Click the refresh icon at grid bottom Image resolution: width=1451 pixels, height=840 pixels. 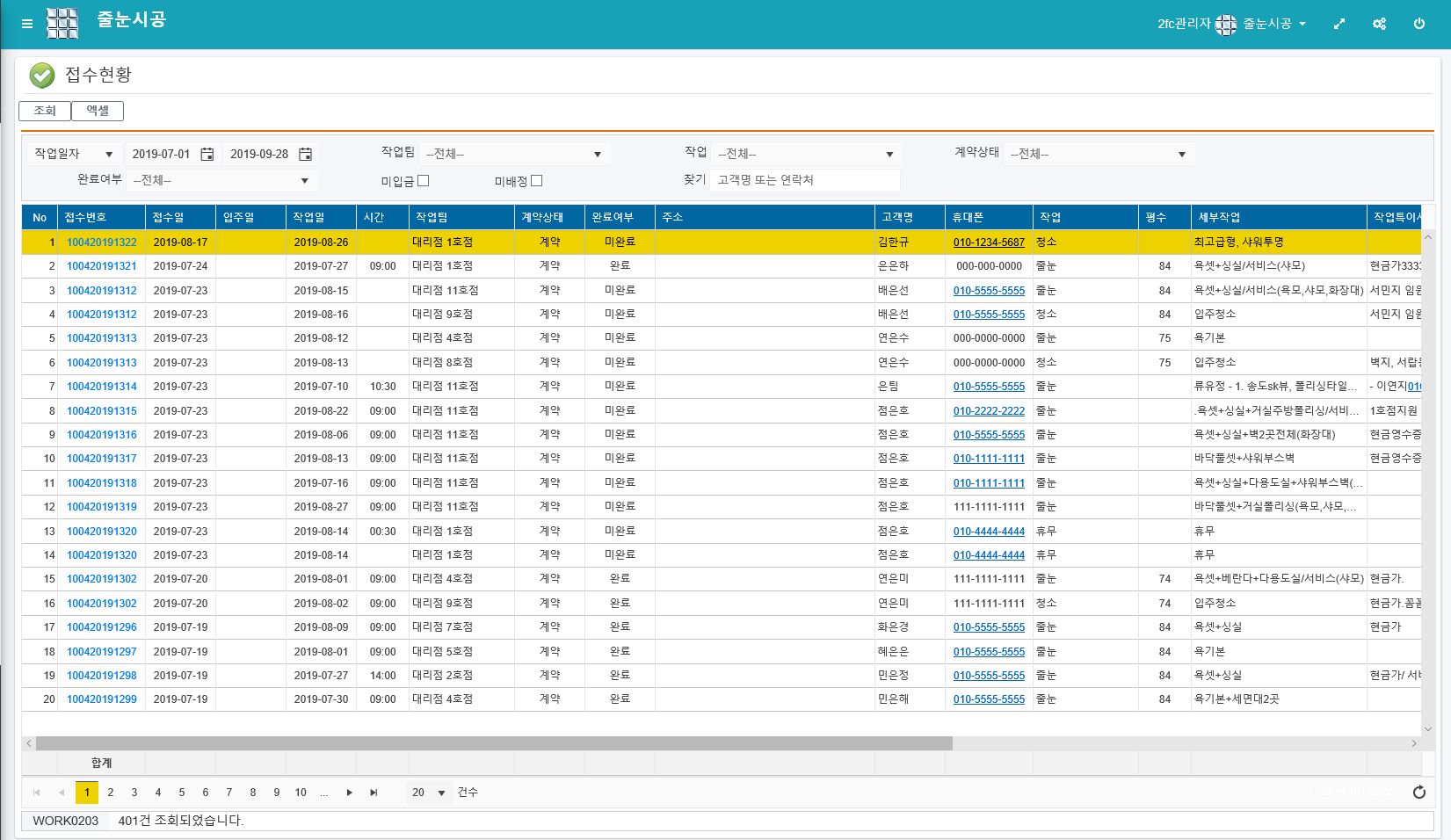[1418, 793]
